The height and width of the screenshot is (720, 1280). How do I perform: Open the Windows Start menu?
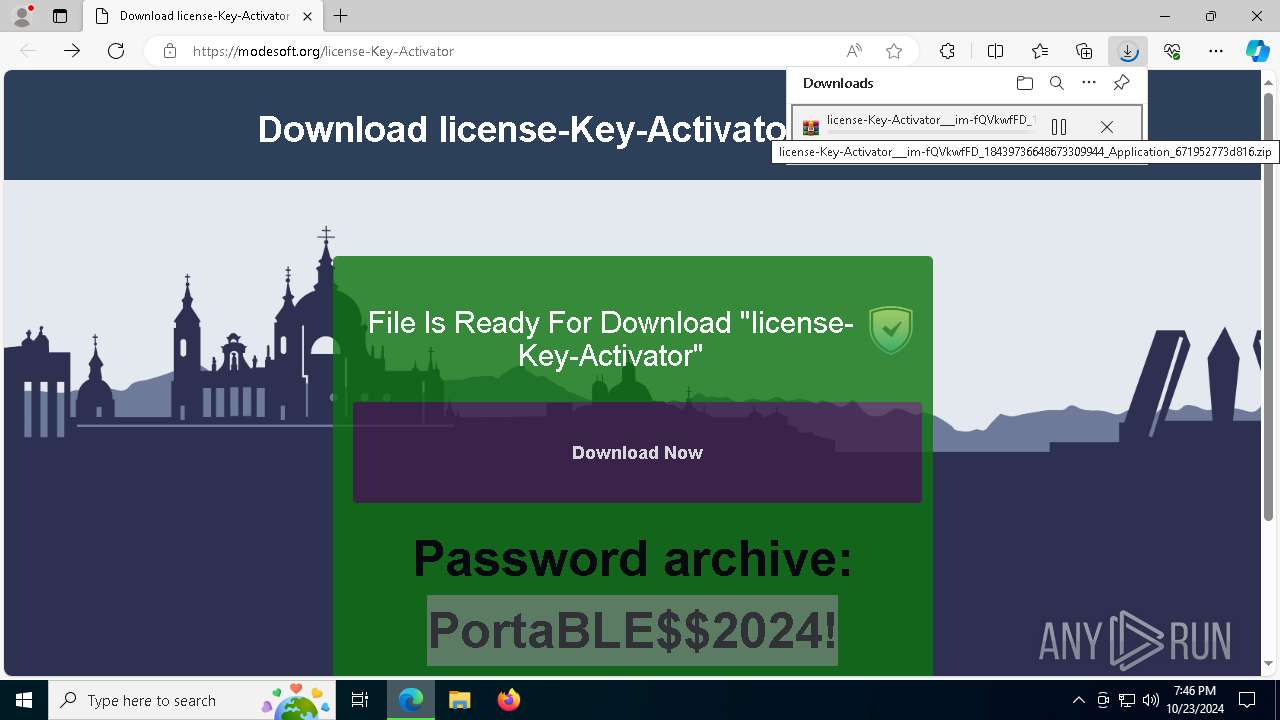pyautogui.click(x=24, y=700)
